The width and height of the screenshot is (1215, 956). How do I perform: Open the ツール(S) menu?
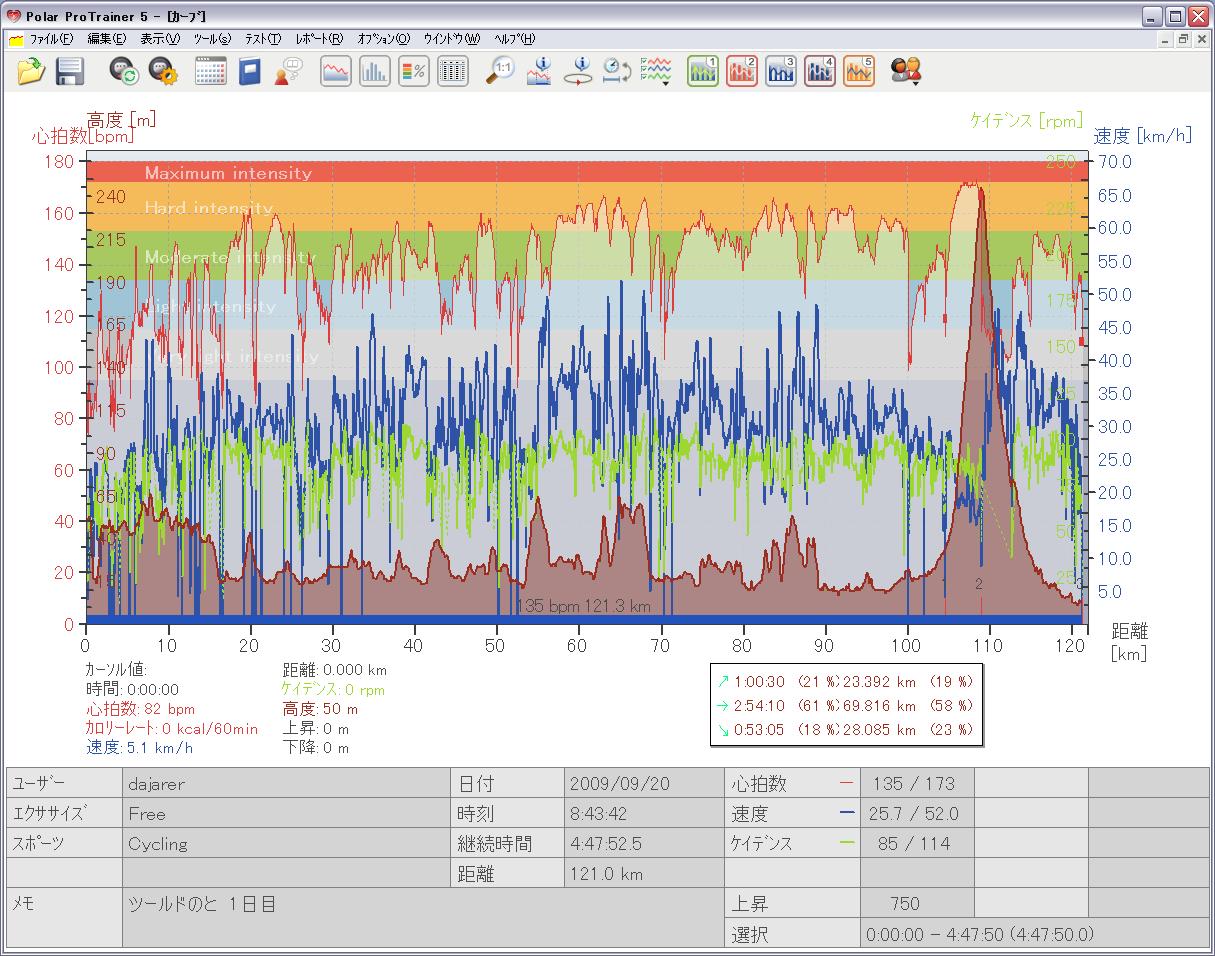tap(212, 39)
